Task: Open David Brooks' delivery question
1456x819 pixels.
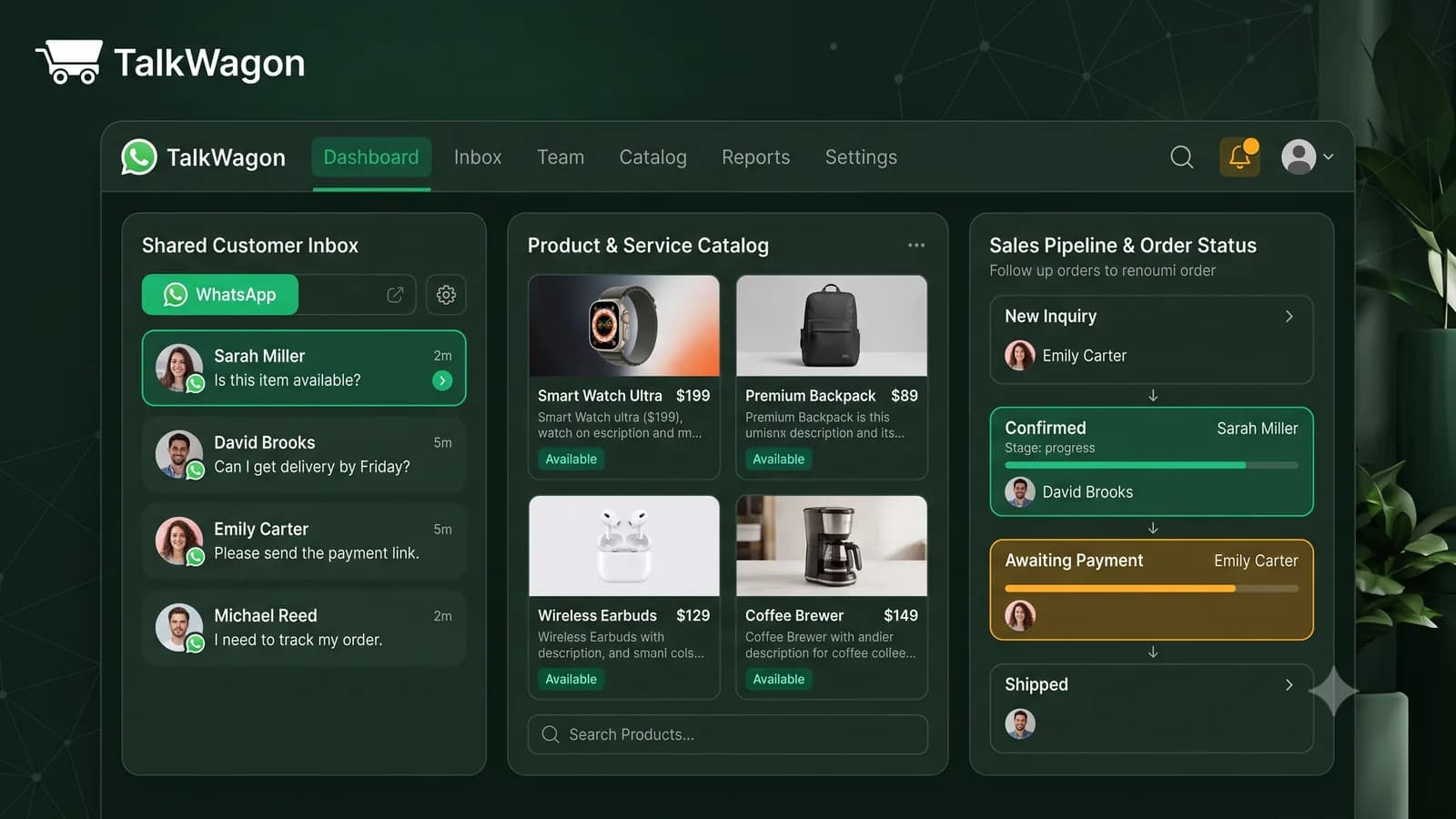Action: [304, 454]
